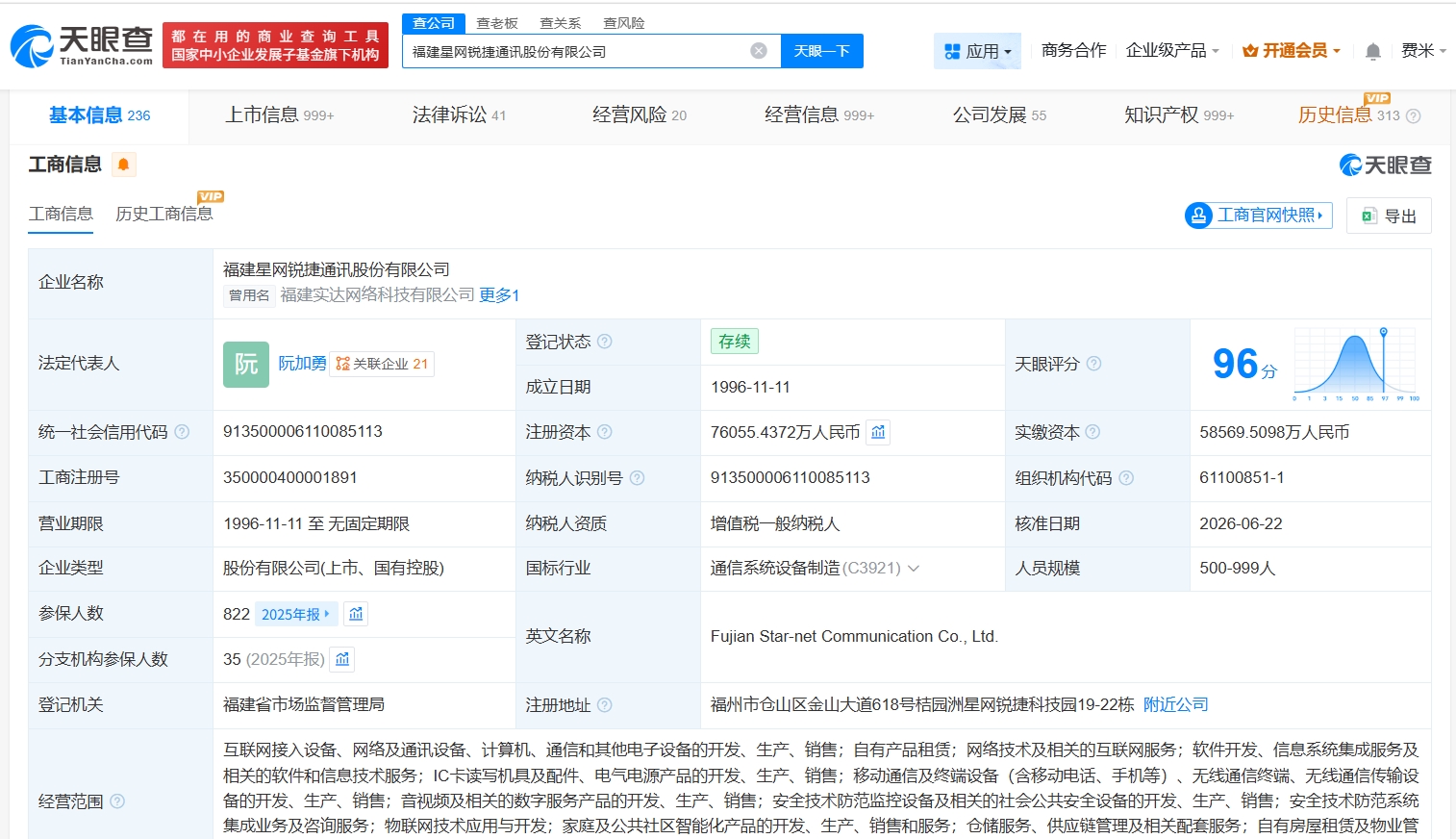Select organization code 61100851-1
The width and height of the screenshot is (1456, 839).
[x=1242, y=478]
